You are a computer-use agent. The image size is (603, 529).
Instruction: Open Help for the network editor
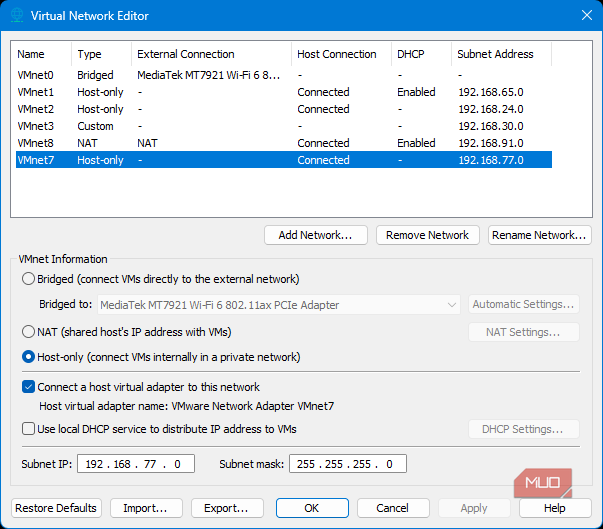tap(555, 508)
